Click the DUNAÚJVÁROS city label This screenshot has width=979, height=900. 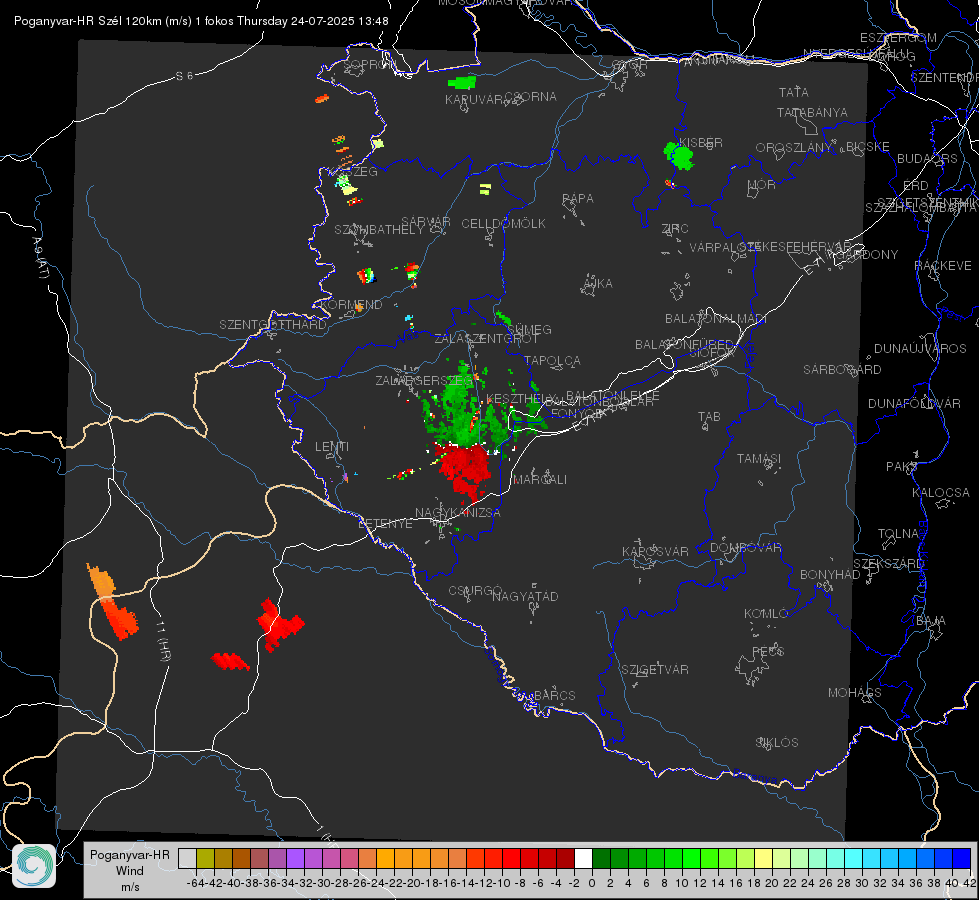click(920, 349)
